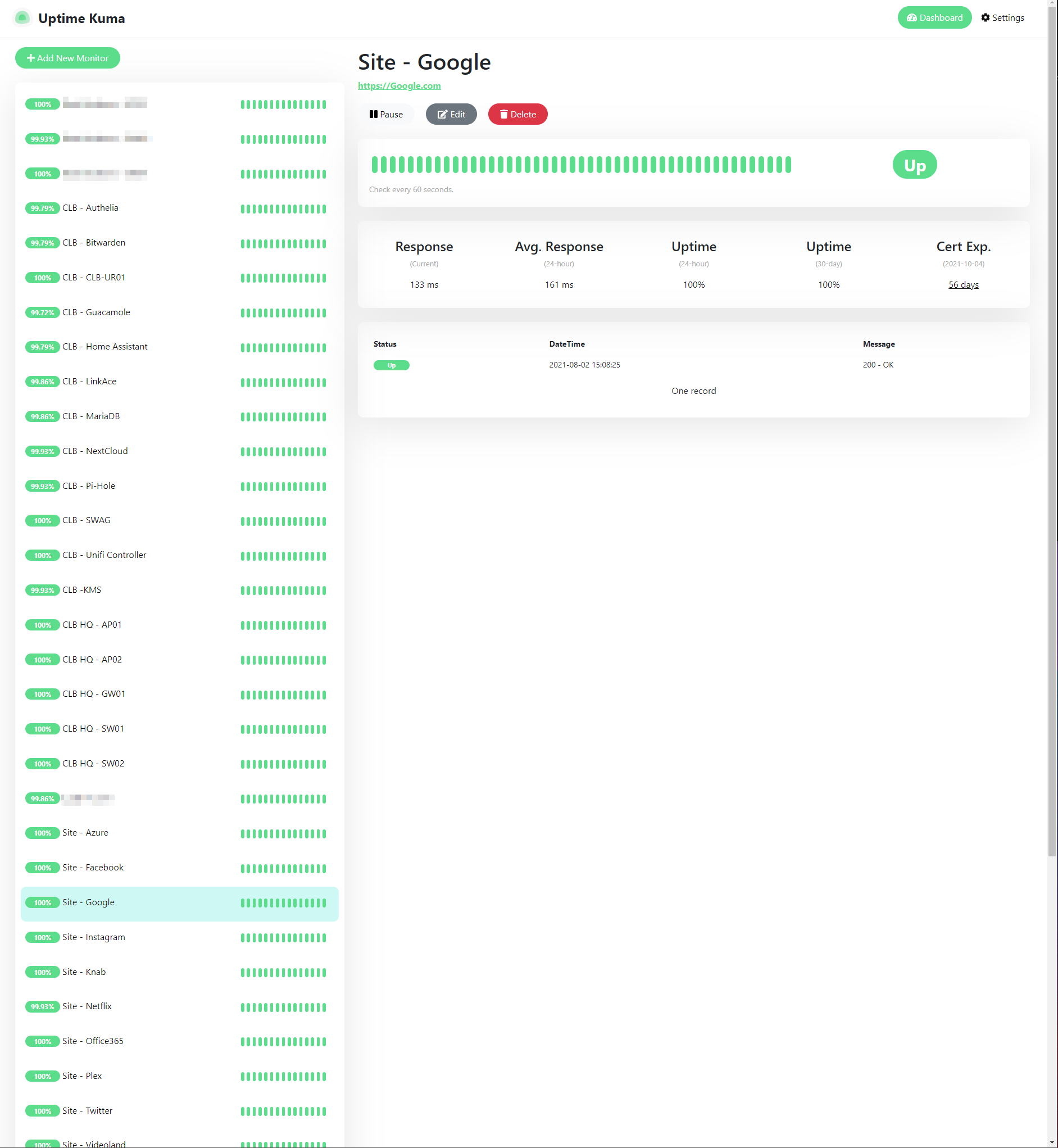The width and height of the screenshot is (1058, 1148).
Task: Select the CLB - SWAG monitor
Action: coord(180,521)
